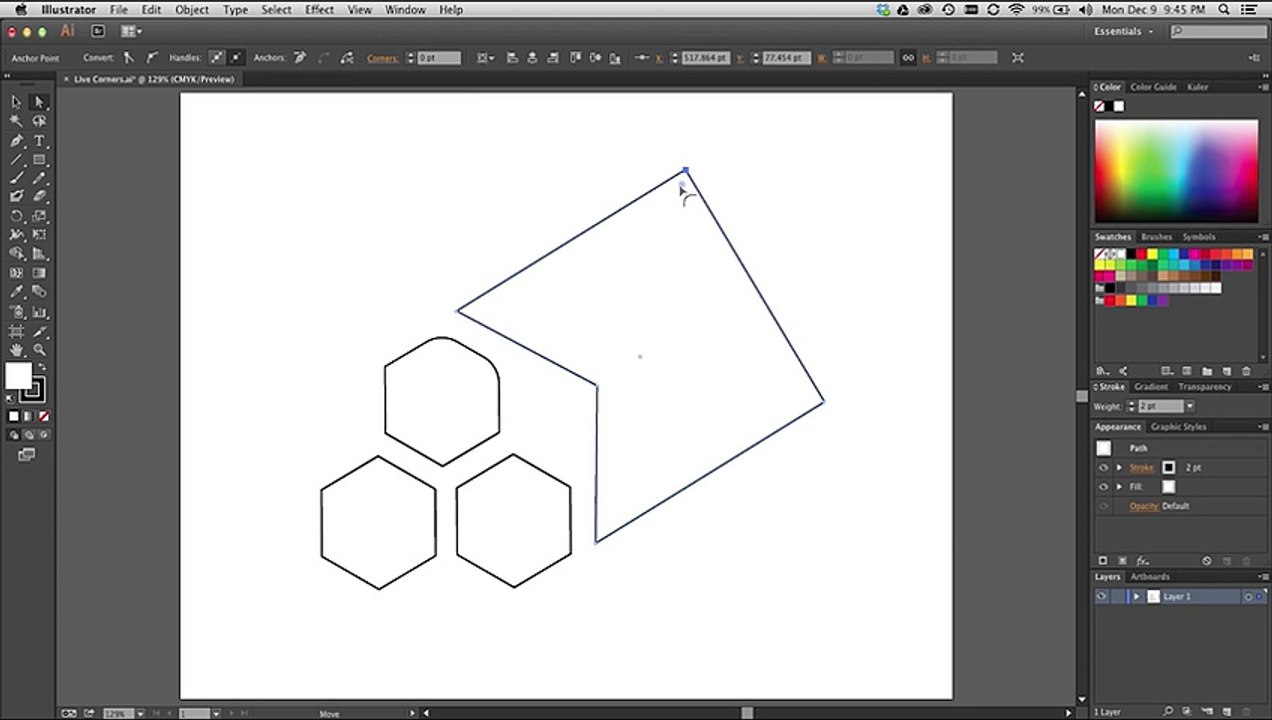Select the Eraser tool

[39, 197]
